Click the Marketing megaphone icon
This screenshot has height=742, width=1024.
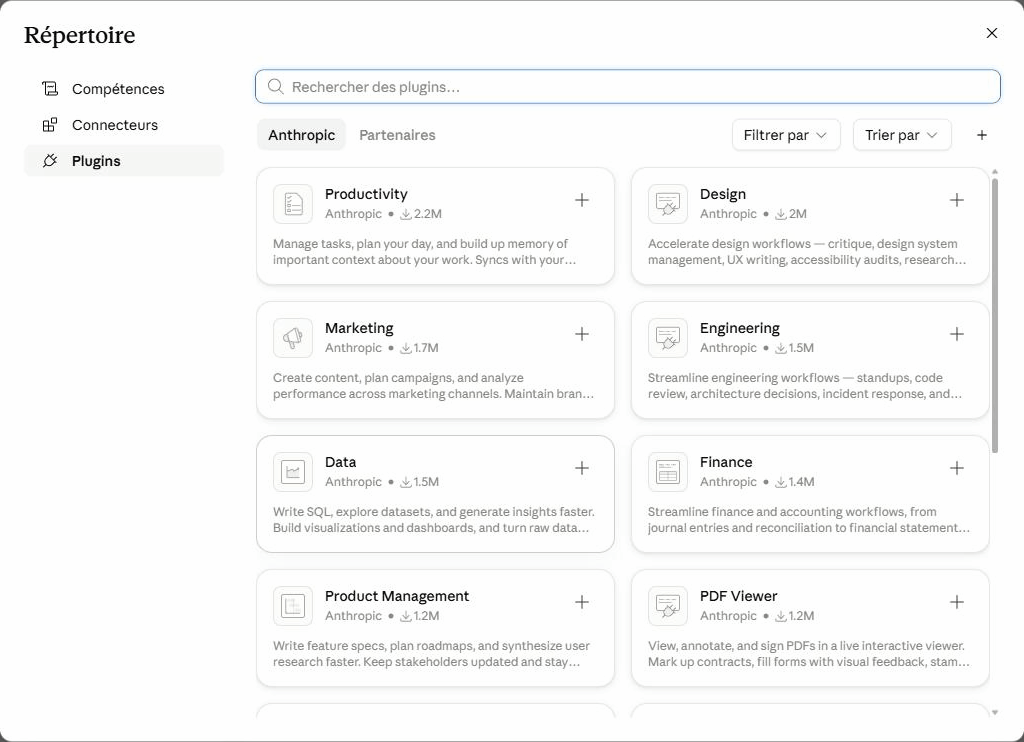click(x=293, y=338)
